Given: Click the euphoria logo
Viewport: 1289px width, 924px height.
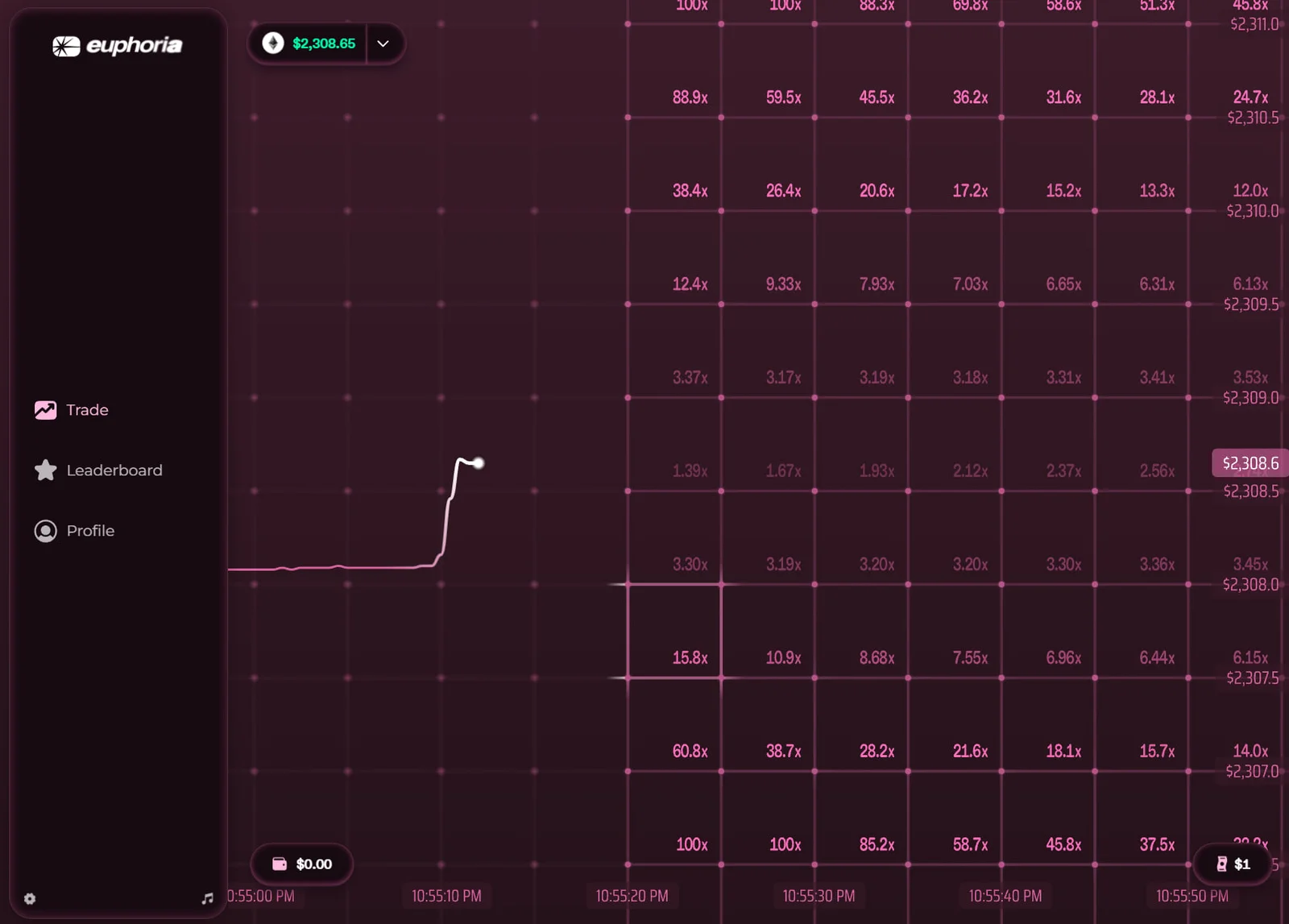Looking at the screenshot, I should [118, 46].
